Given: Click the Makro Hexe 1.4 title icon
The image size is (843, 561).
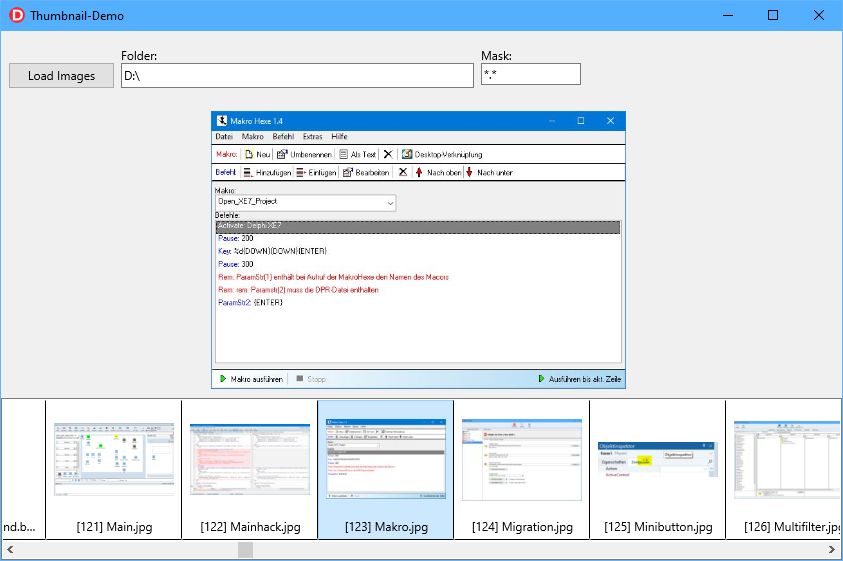Looking at the screenshot, I should (x=222, y=120).
